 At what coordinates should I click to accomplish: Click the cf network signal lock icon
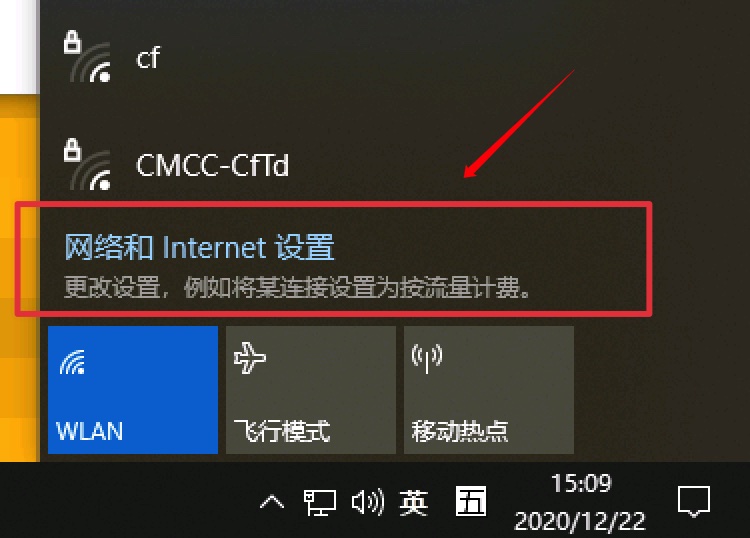click(x=88, y=56)
